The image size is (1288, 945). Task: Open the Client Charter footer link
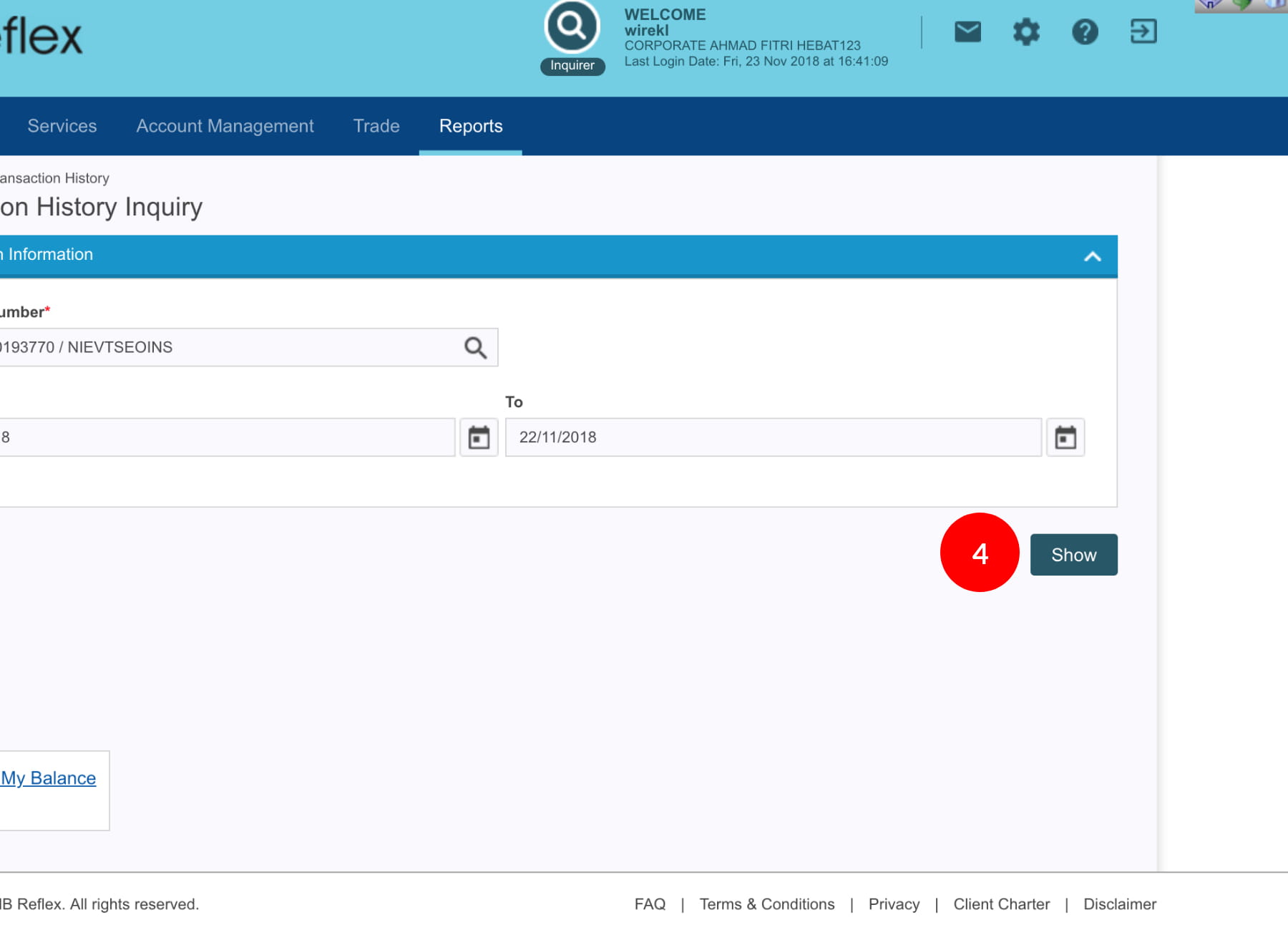point(1001,904)
